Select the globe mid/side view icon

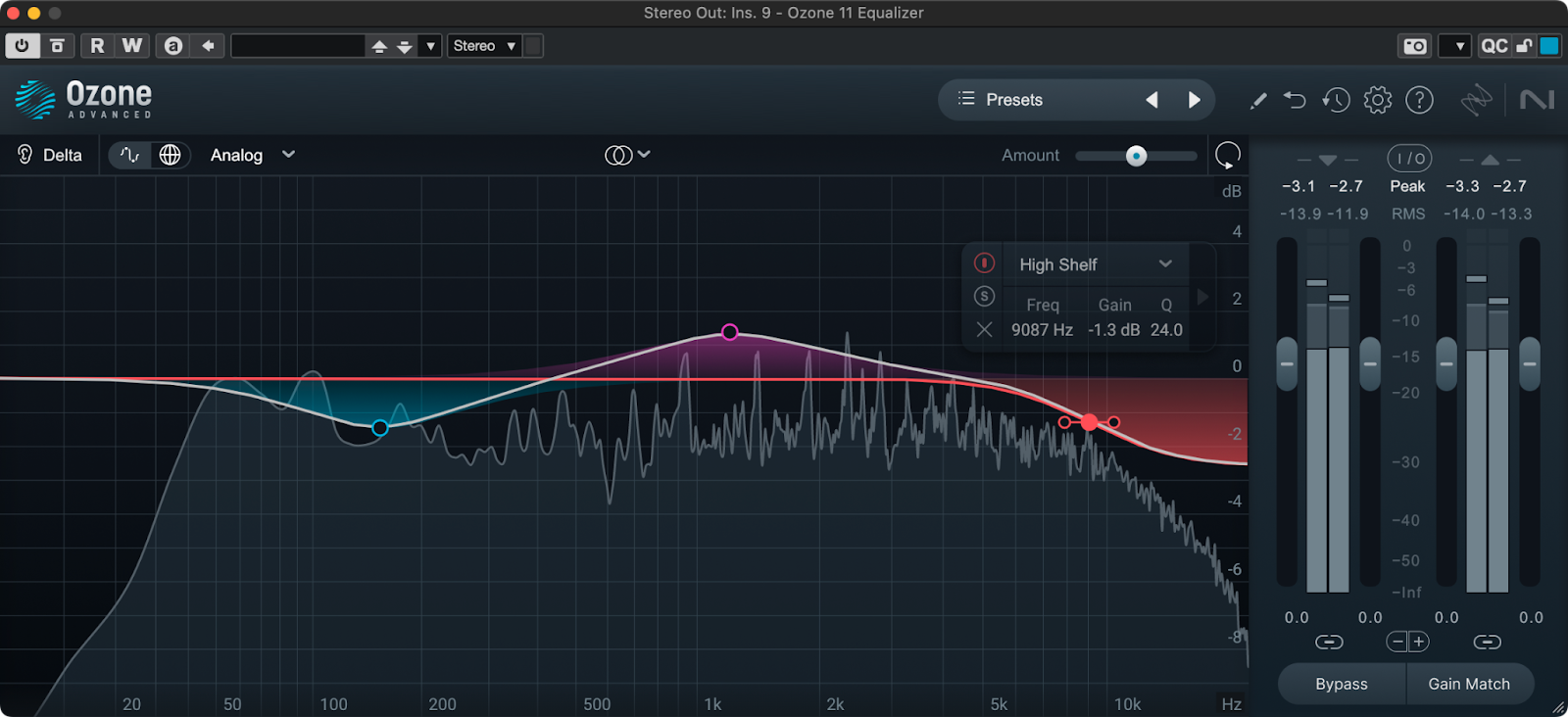tap(170, 155)
